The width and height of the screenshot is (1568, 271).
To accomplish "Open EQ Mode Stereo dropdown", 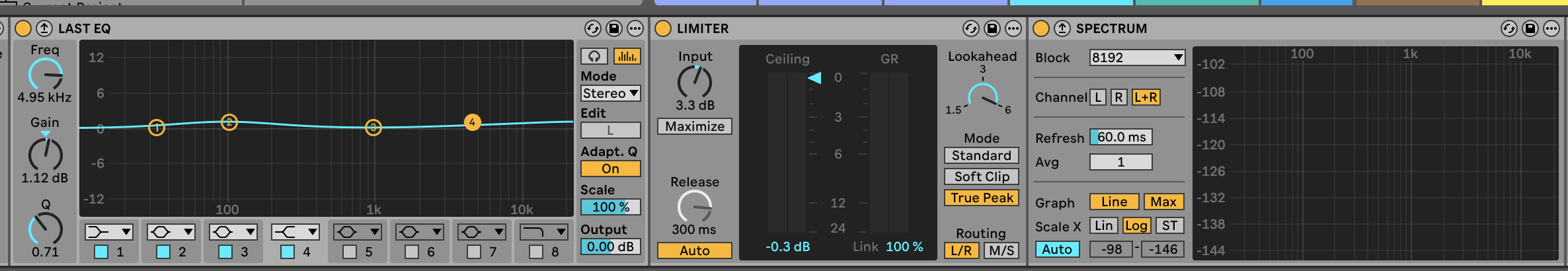I will [611, 93].
